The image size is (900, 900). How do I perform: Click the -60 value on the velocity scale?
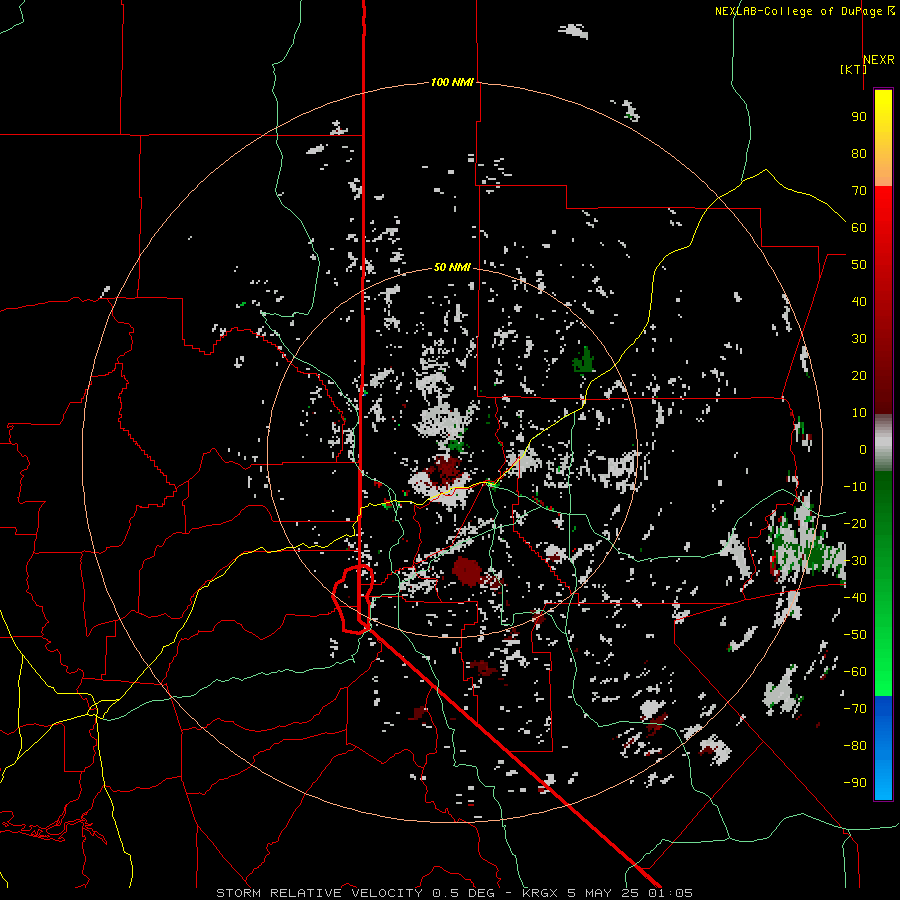click(x=855, y=672)
